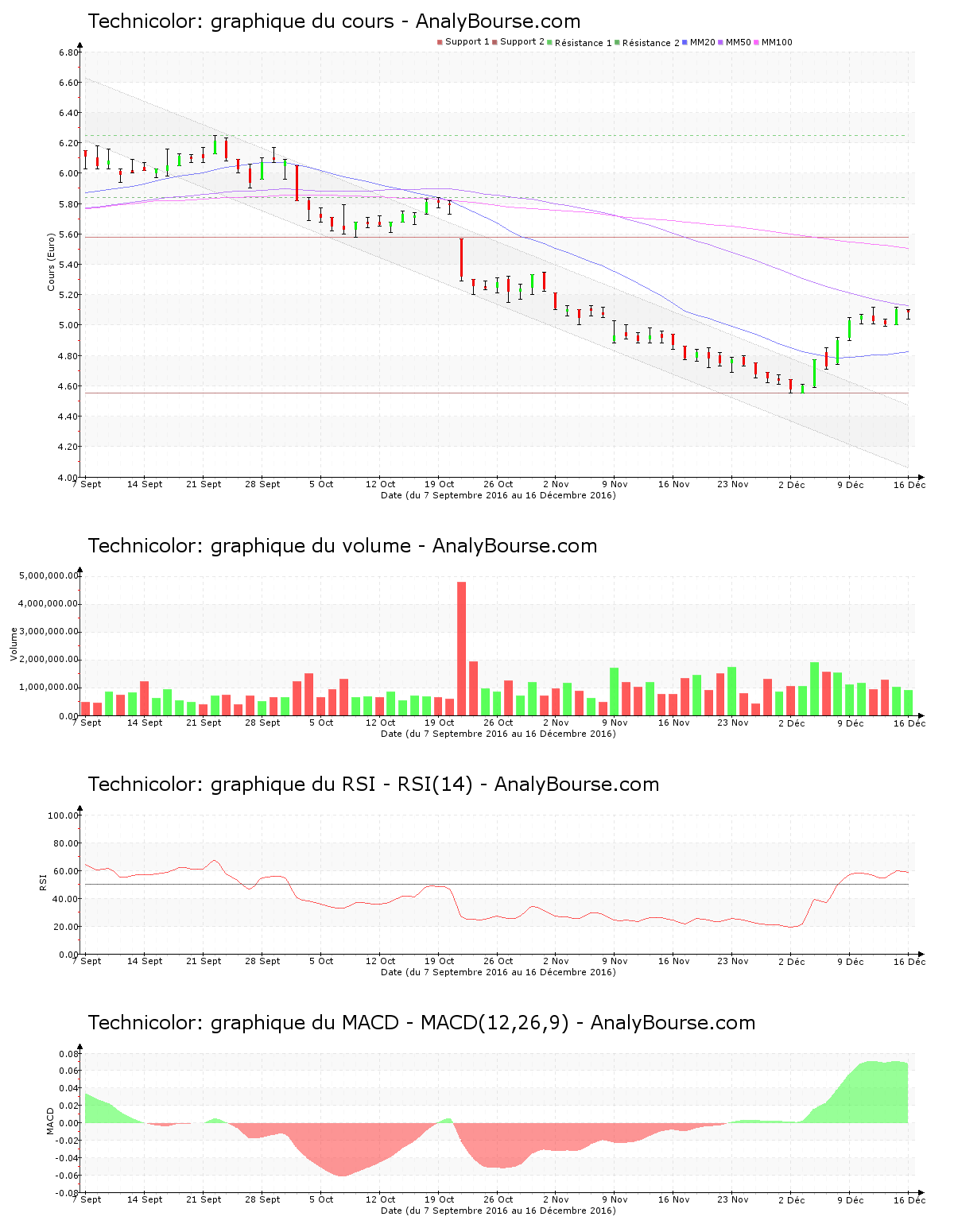954x1232 pixels.
Task: Select the Résistance 2 legend marker
Action: [x=616, y=42]
